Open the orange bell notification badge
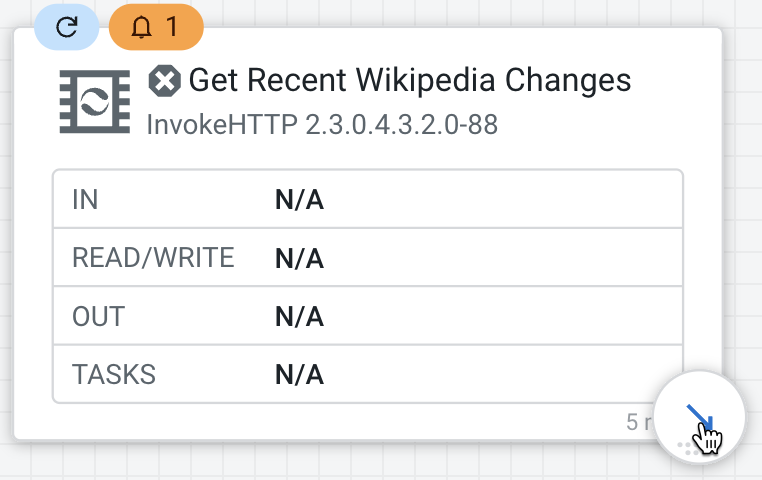This screenshot has width=762, height=480. (155, 27)
